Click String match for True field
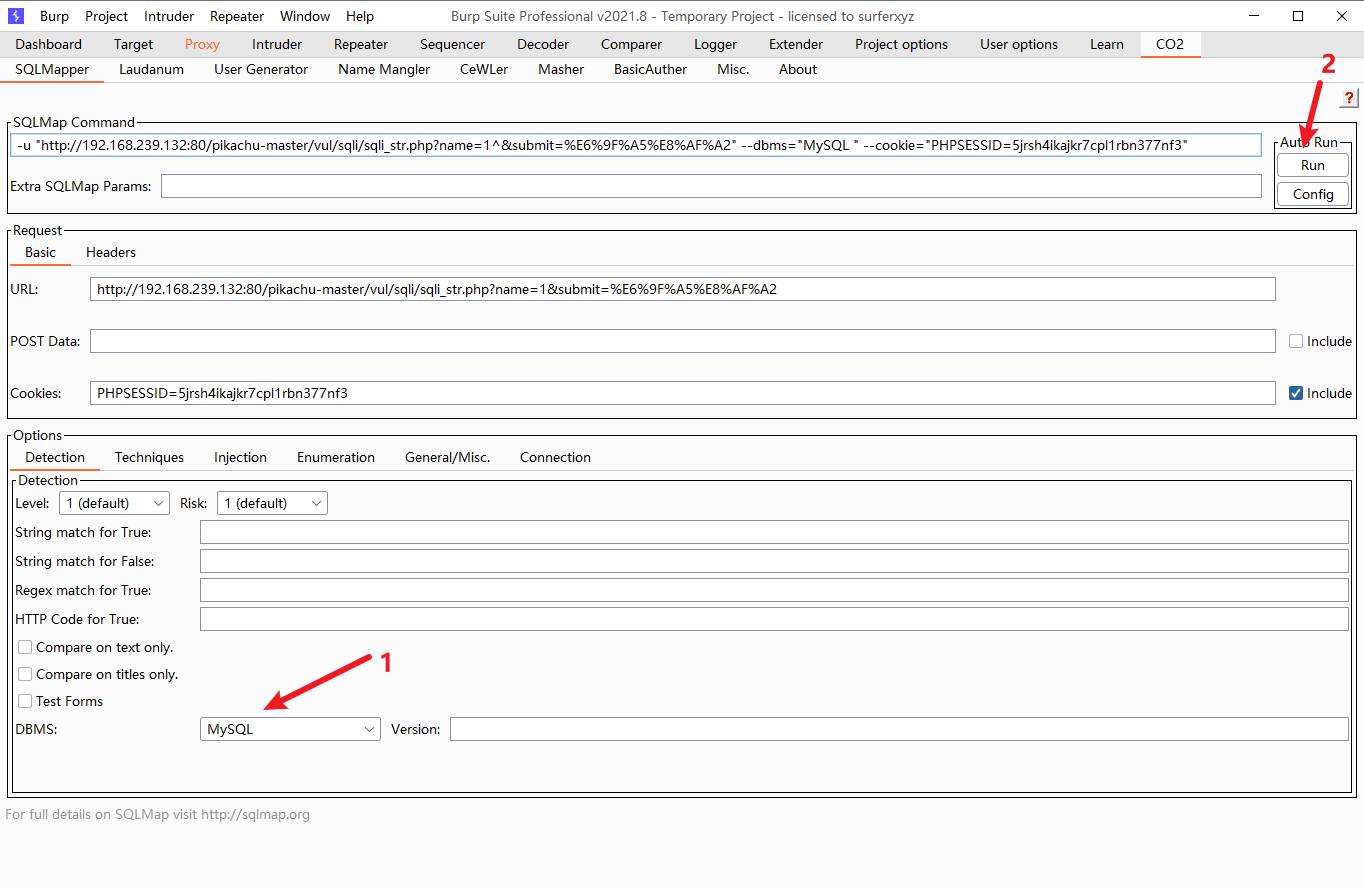This screenshot has width=1364, height=887. tap(774, 532)
